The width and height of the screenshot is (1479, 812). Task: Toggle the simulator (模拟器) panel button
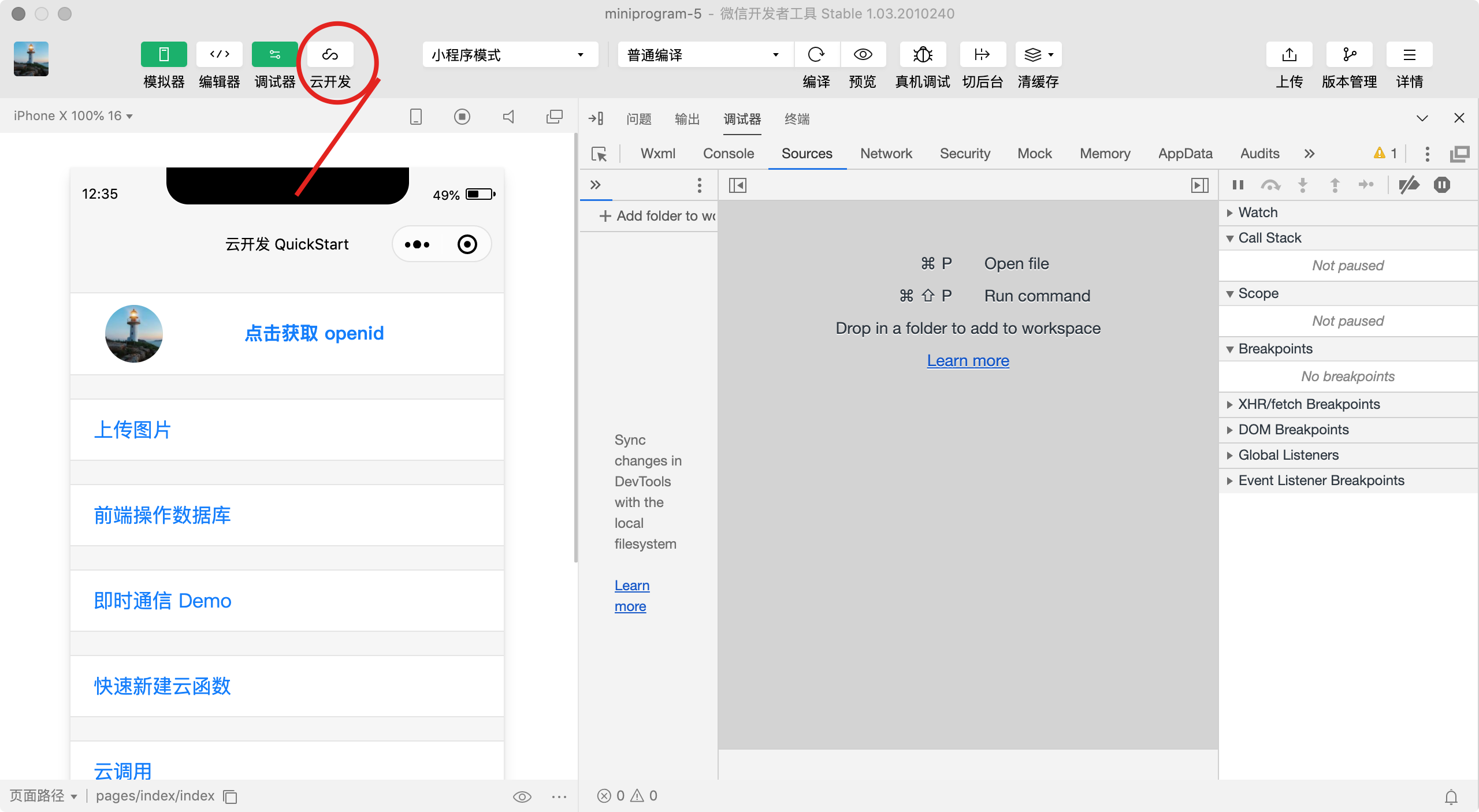163,55
